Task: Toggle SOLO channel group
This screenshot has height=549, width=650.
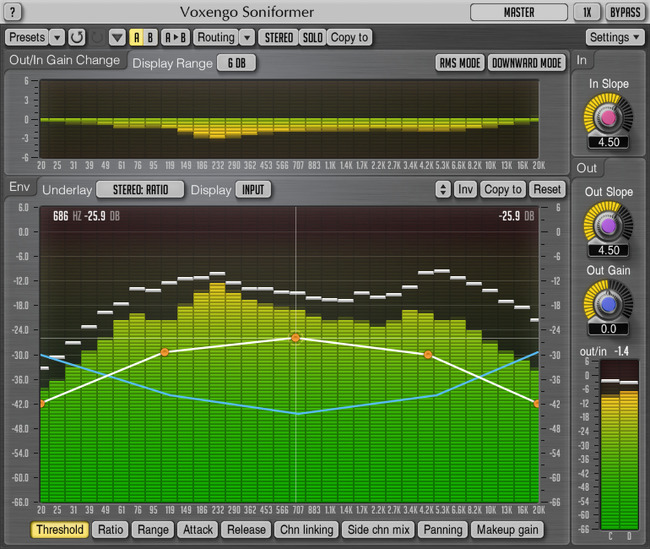Action: point(313,38)
